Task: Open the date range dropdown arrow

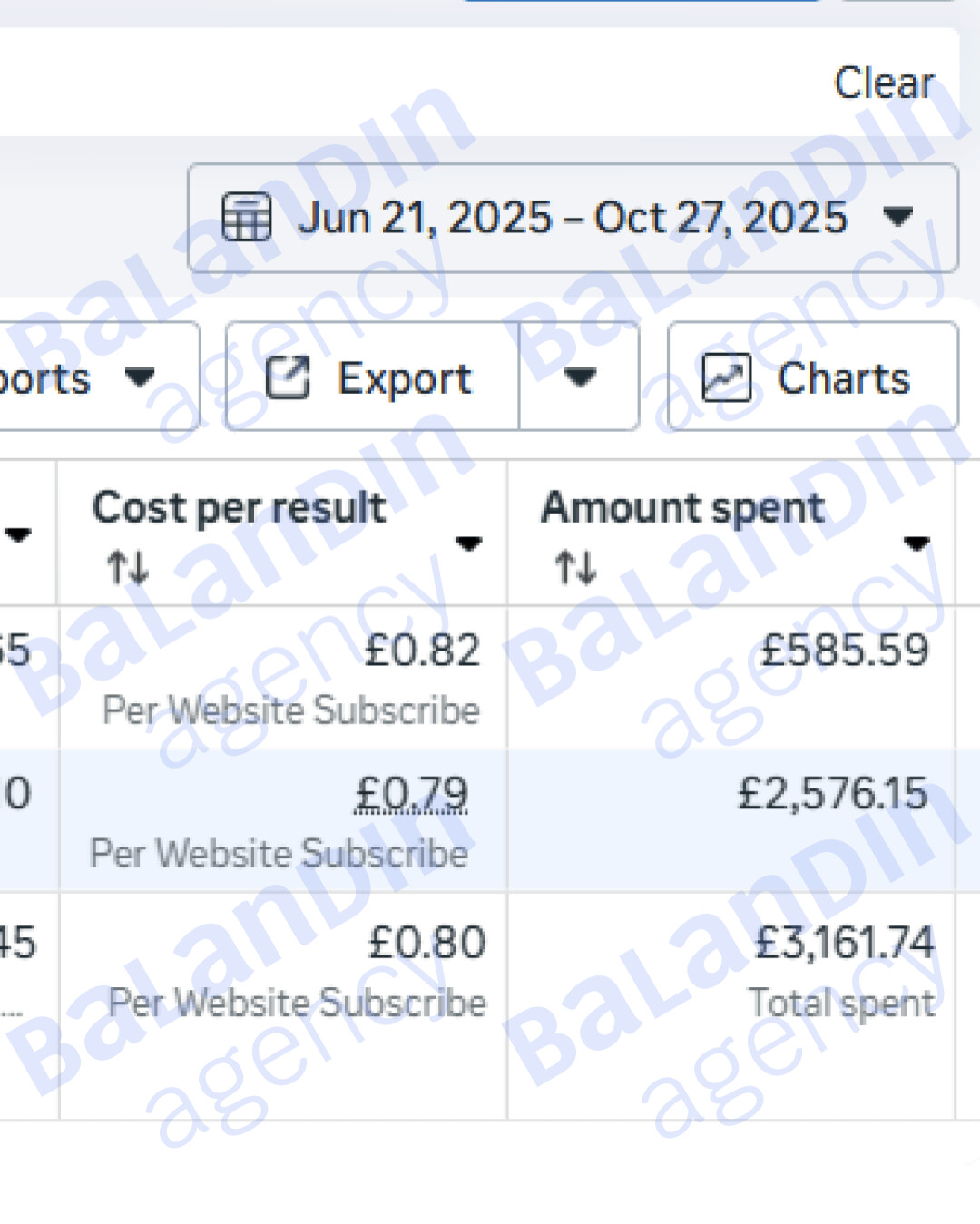Action: click(x=897, y=217)
